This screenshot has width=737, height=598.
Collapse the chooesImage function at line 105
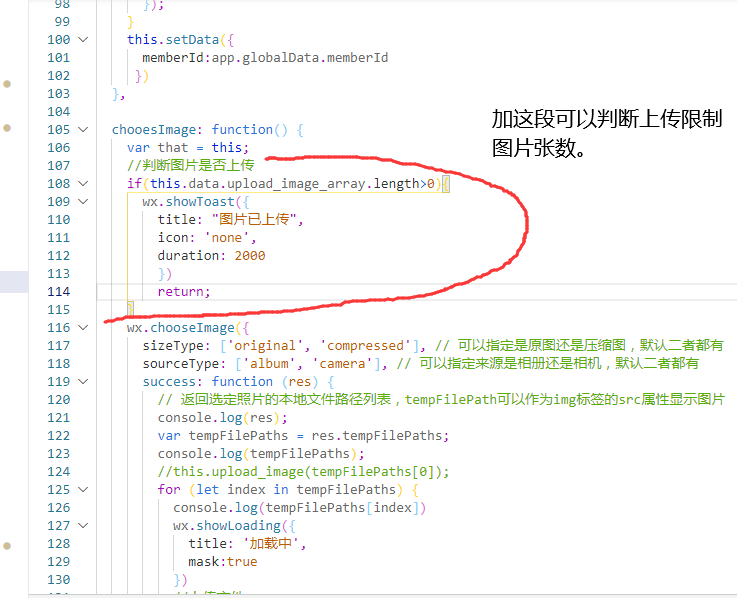83,130
